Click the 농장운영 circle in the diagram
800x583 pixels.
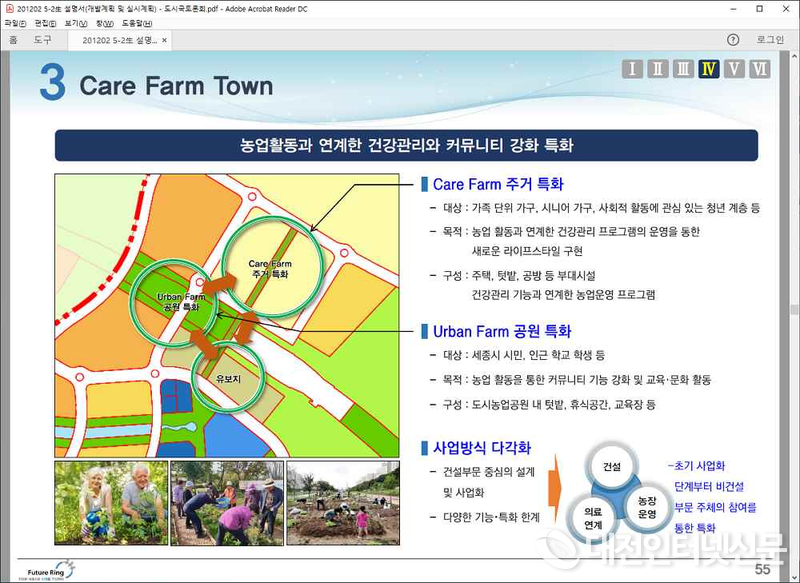click(x=648, y=508)
